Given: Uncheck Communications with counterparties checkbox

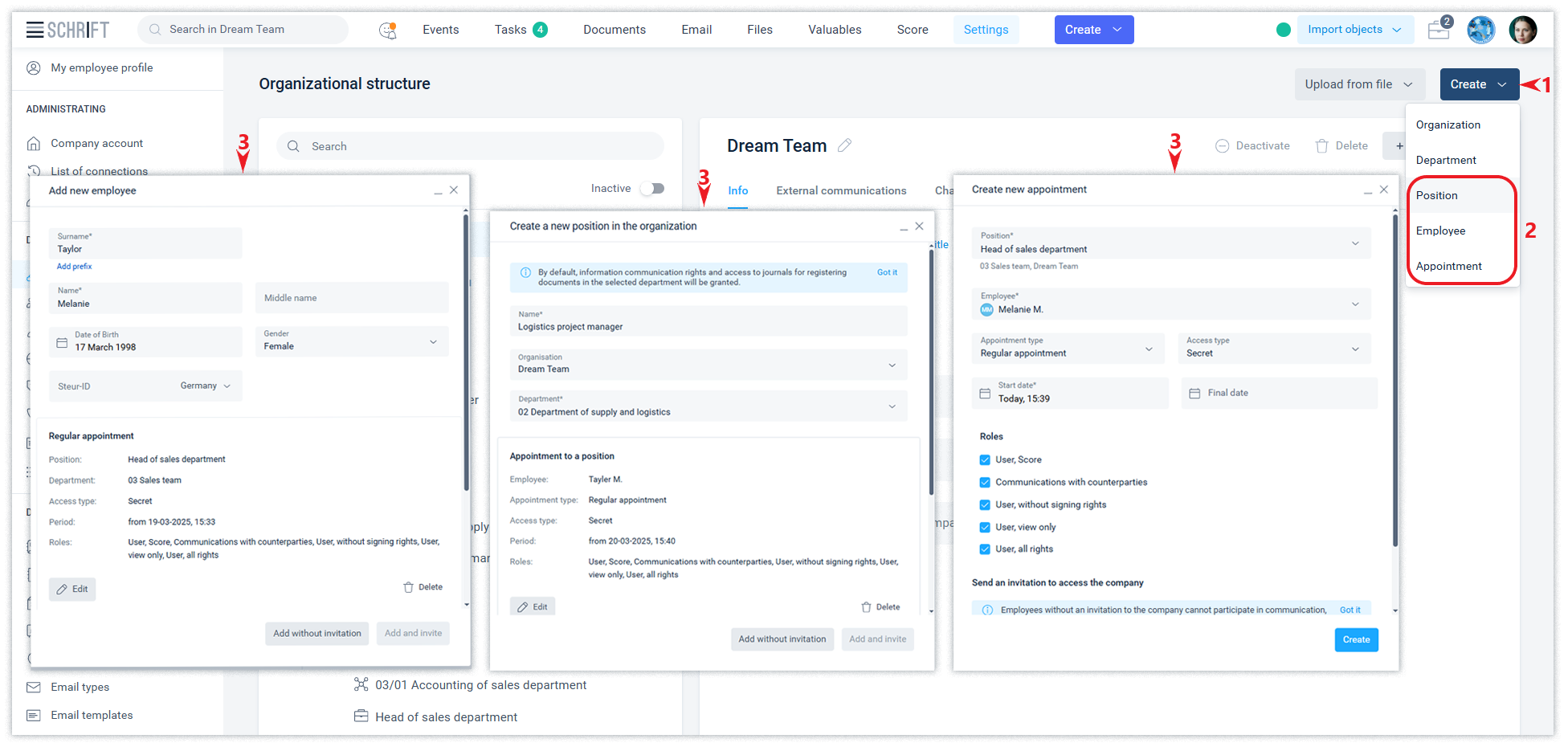Looking at the screenshot, I should pyautogui.click(x=985, y=483).
